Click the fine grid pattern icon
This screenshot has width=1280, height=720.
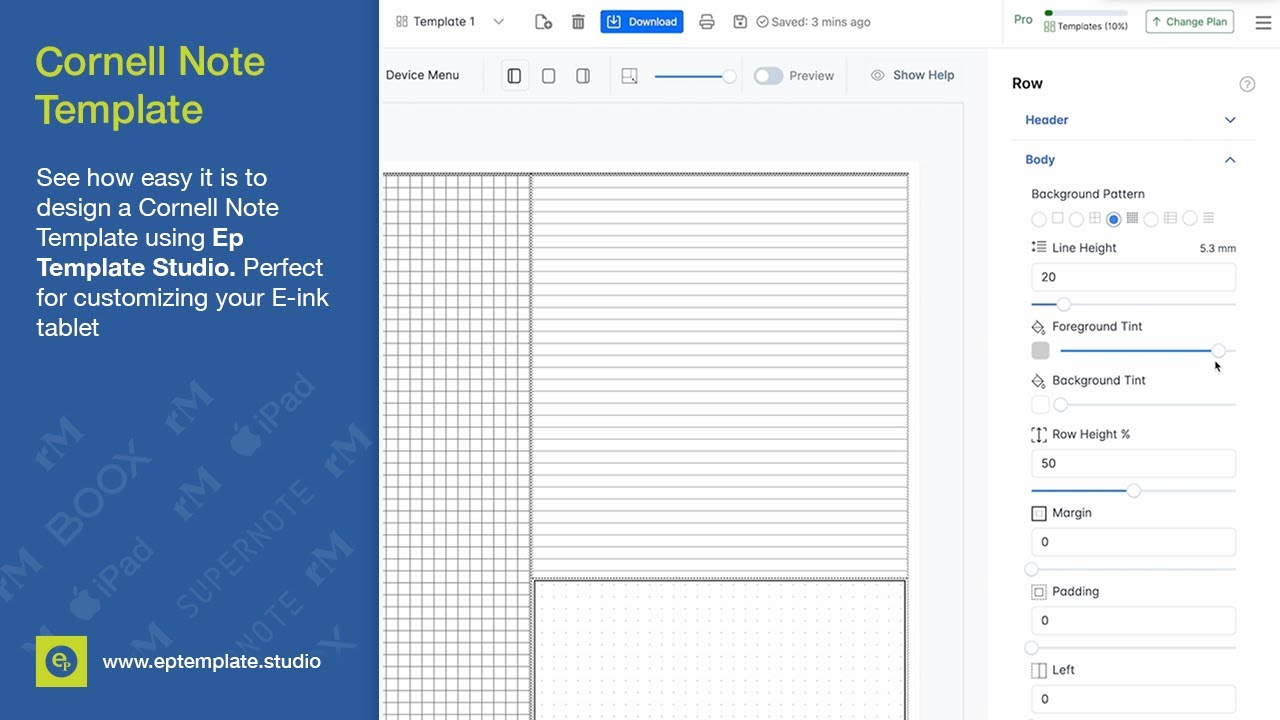coord(1133,217)
